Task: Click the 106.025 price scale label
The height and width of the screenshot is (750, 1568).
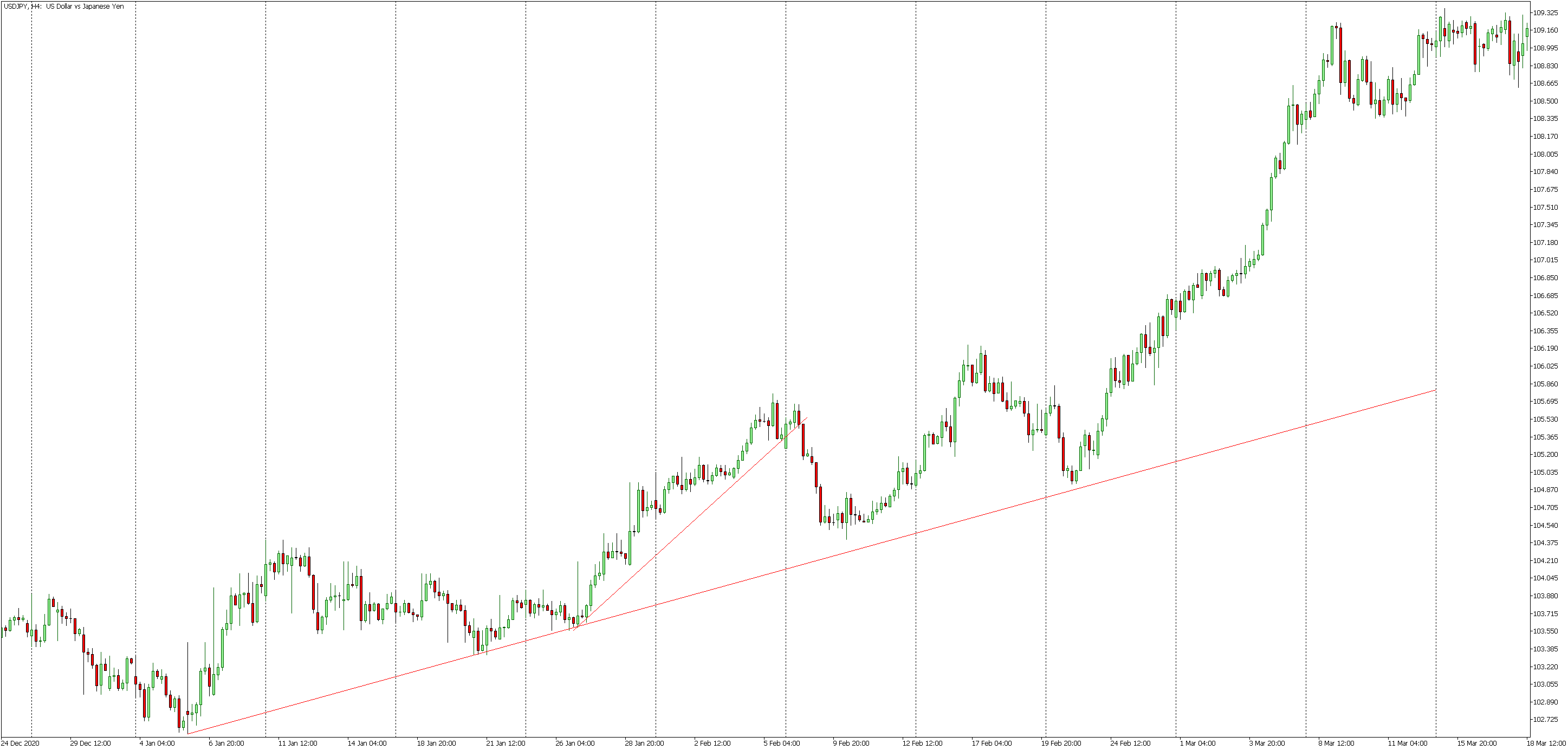Action: coord(1546,366)
